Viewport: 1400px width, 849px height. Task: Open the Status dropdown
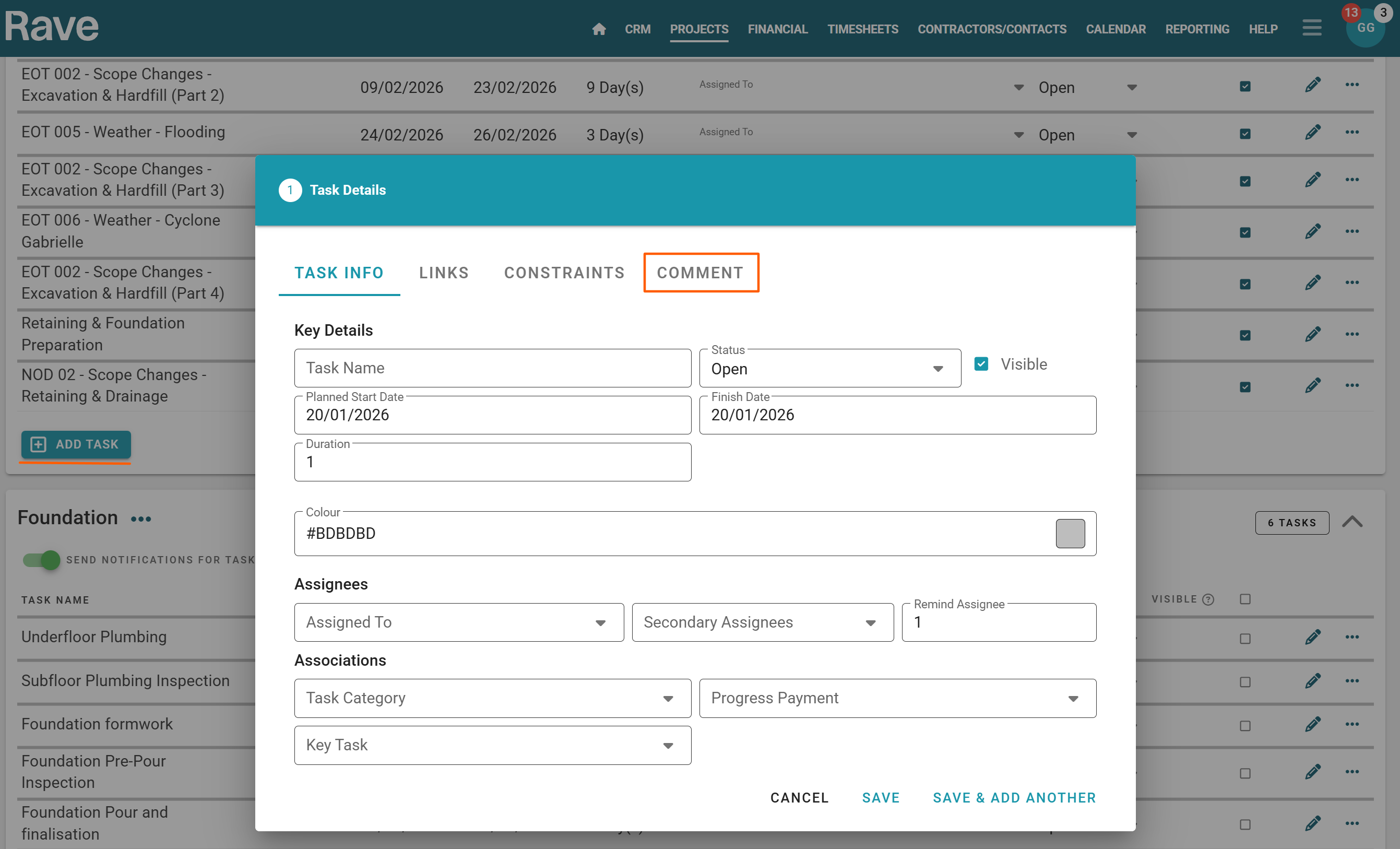point(829,369)
